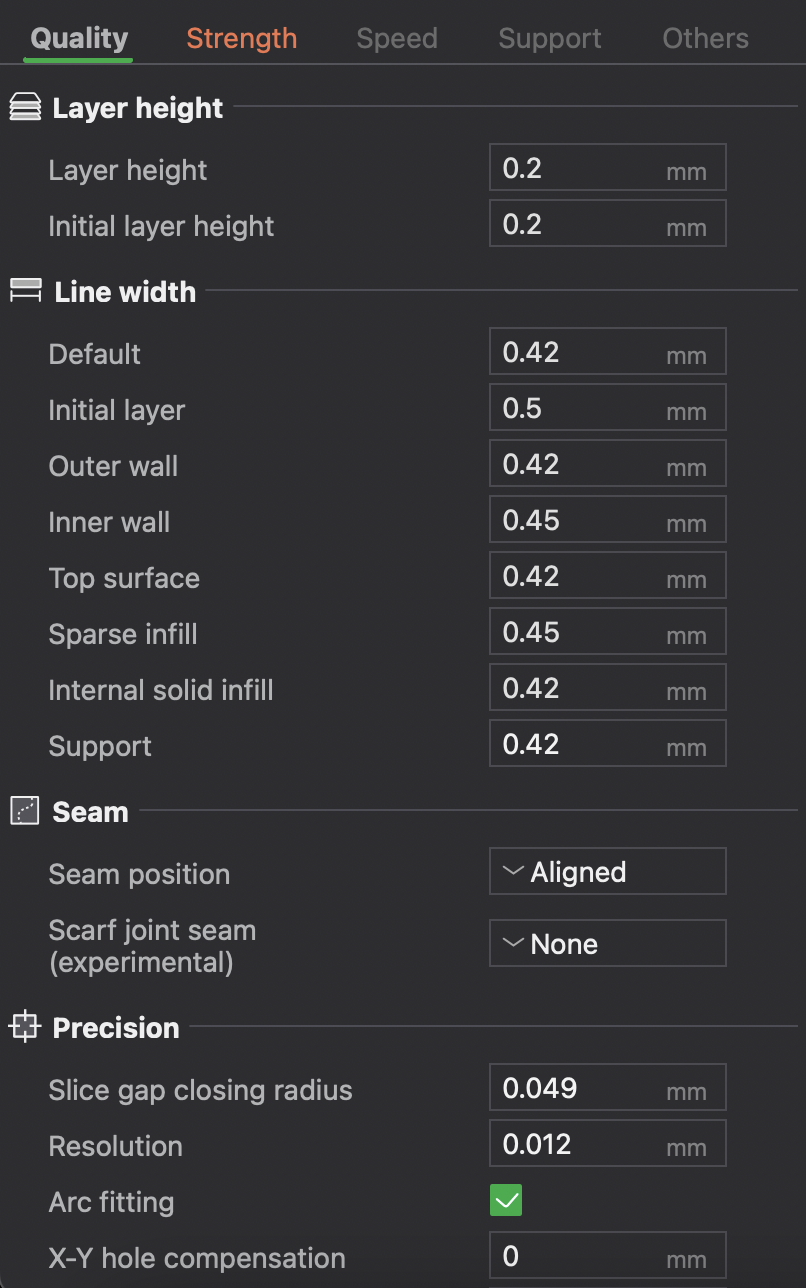The height and width of the screenshot is (1288, 806).
Task: Click the Seam section icon
Action: click(25, 811)
